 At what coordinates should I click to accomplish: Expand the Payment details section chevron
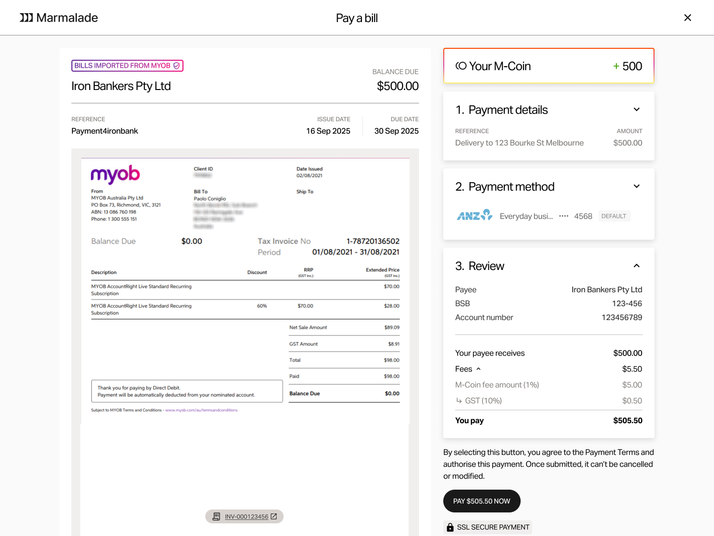(637, 109)
